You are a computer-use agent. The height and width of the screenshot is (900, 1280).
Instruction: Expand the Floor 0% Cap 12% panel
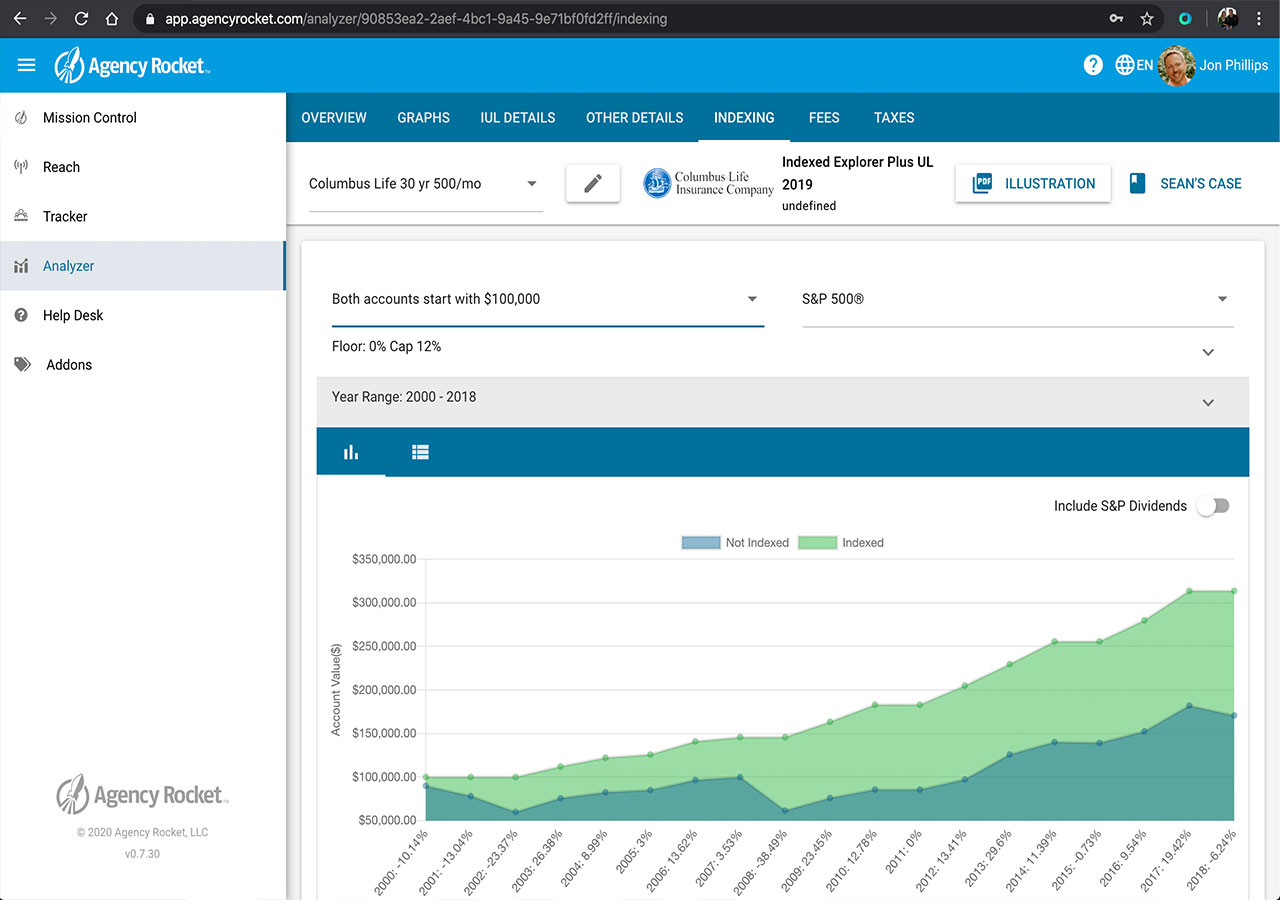coord(783,352)
